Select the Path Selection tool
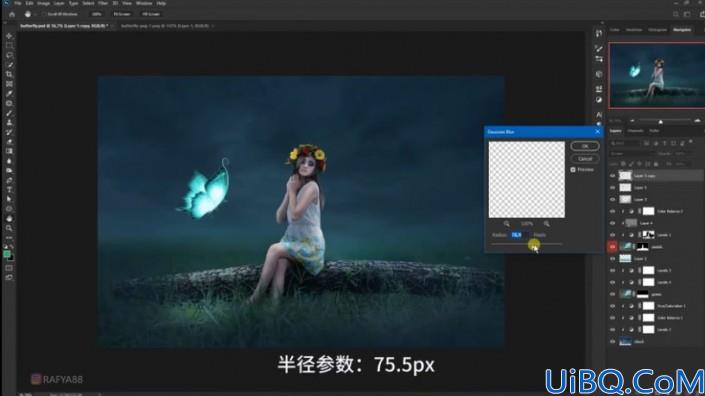 pyautogui.click(x=9, y=199)
